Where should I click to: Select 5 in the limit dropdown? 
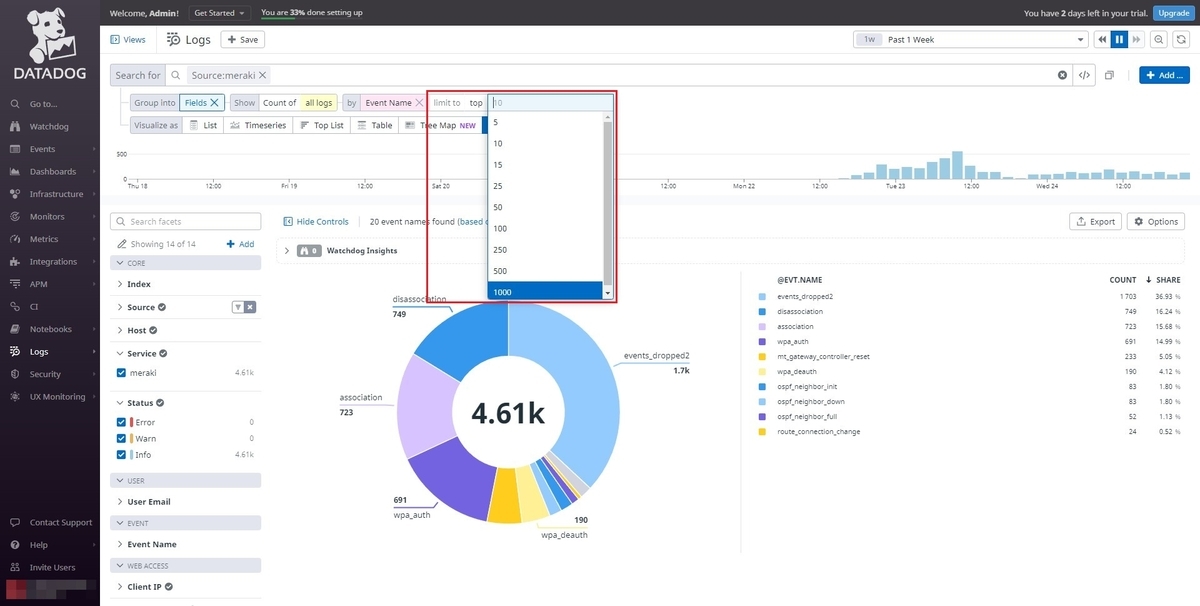point(545,122)
